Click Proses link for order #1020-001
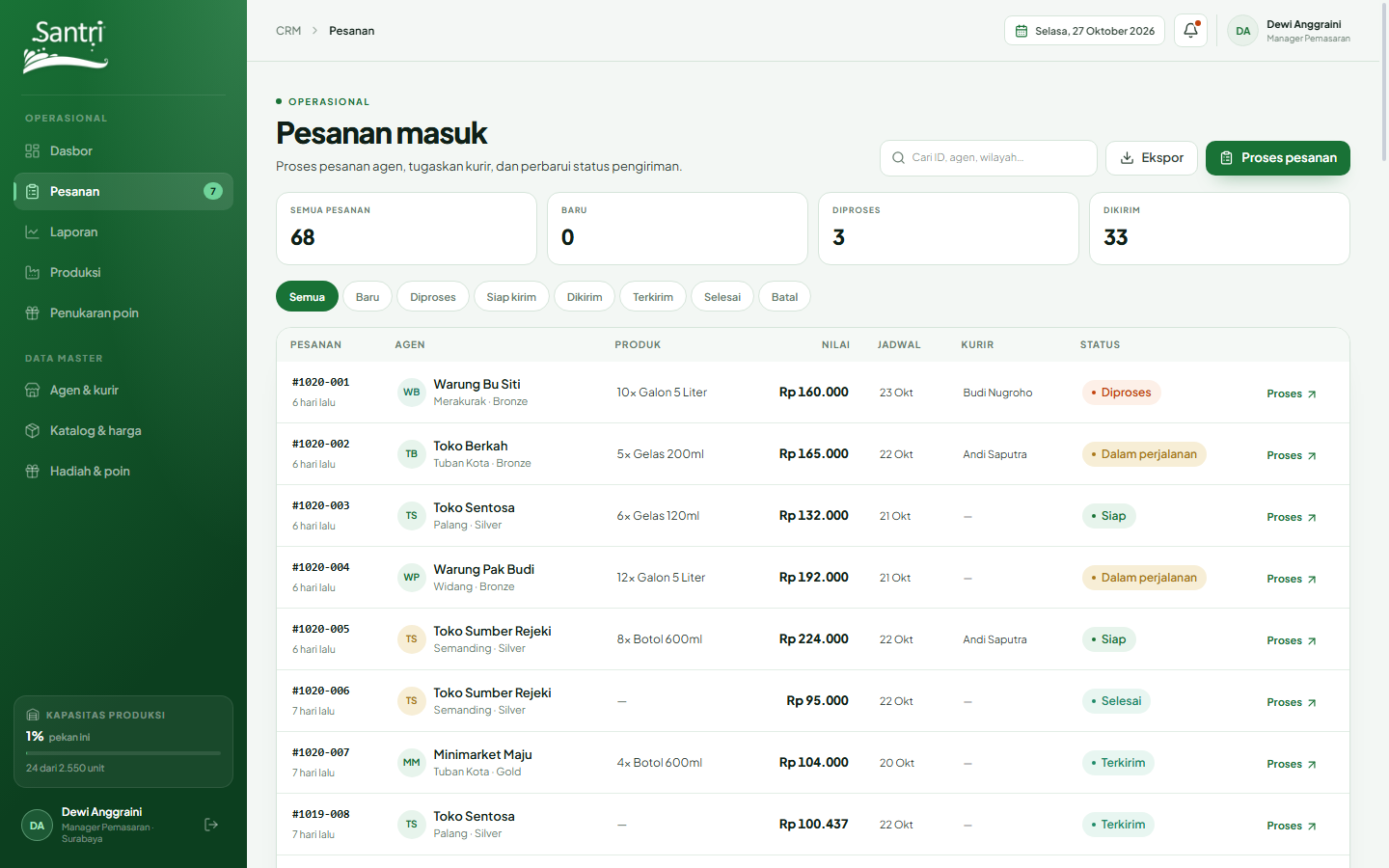This screenshot has height=868, width=1389. point(1292,393)
